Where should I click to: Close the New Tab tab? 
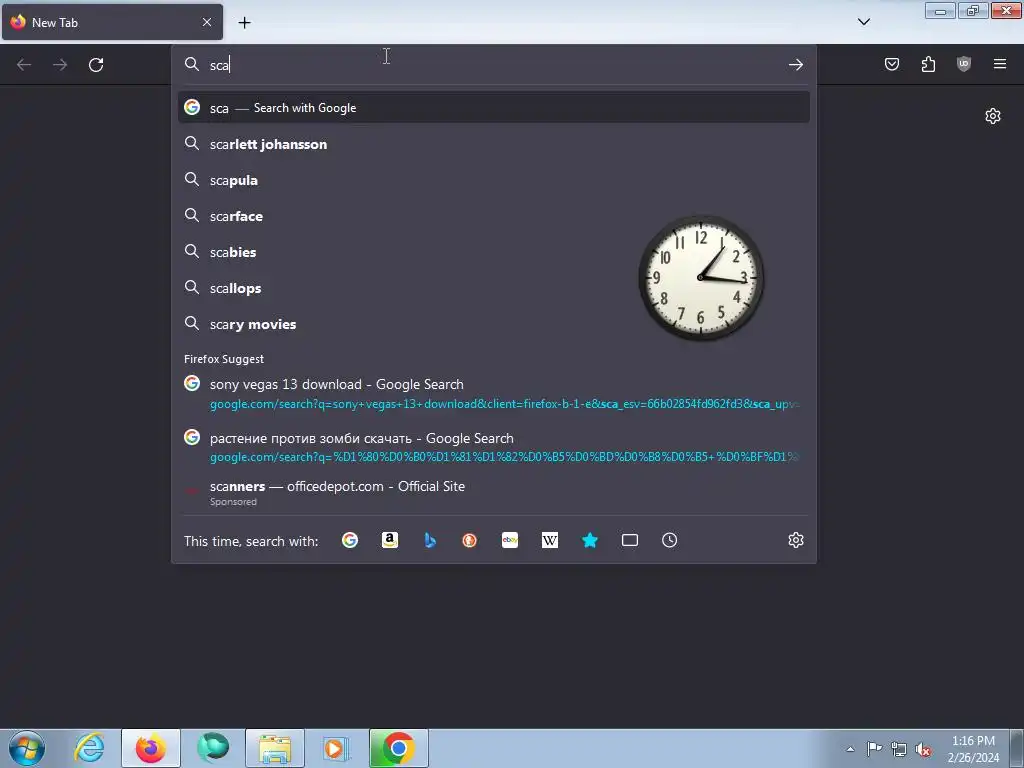point(207,22)
